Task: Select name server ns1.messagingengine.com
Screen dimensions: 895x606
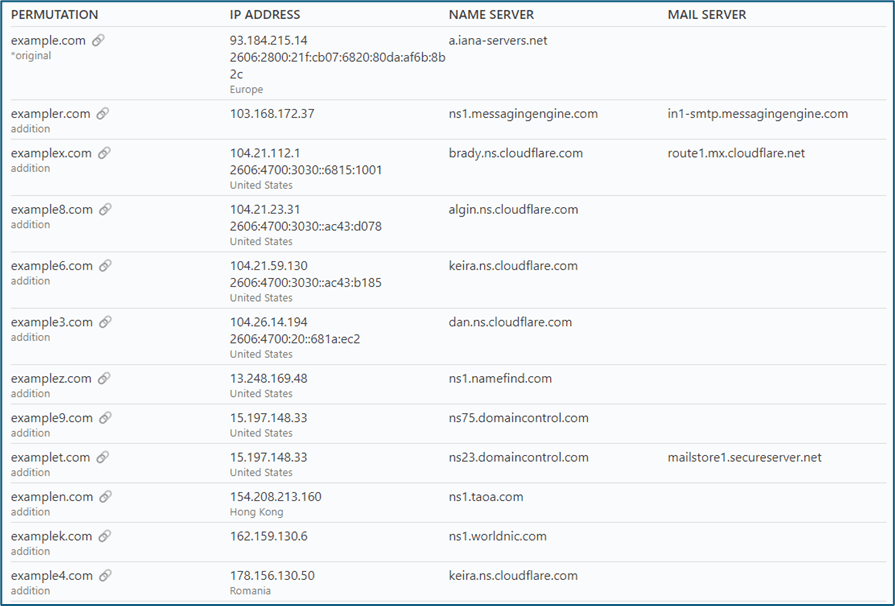Action: click(x=523, y=114)
